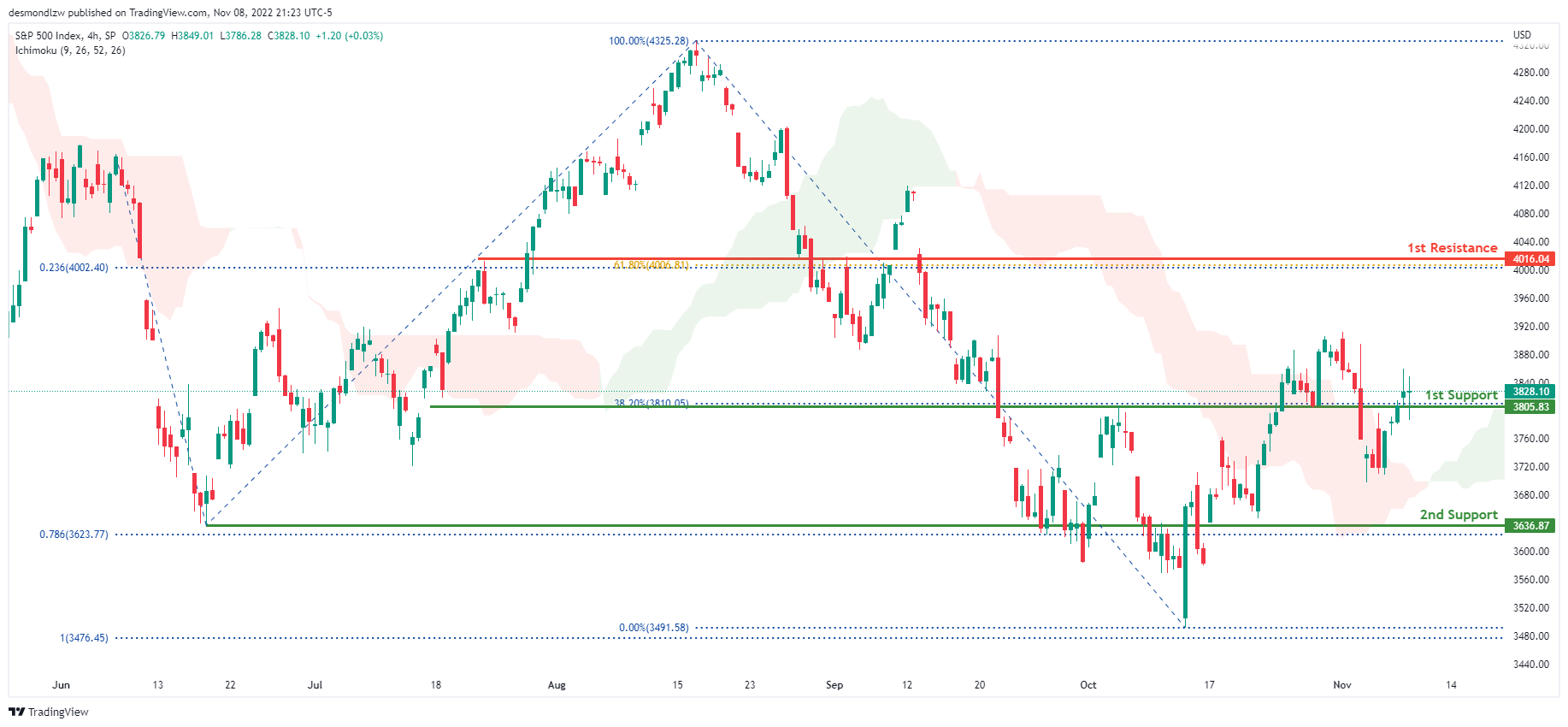The height and width of the screenshot is (727, 1568).
Task: Click 4200.00 on the price axis
Action: coord(1531,129)
